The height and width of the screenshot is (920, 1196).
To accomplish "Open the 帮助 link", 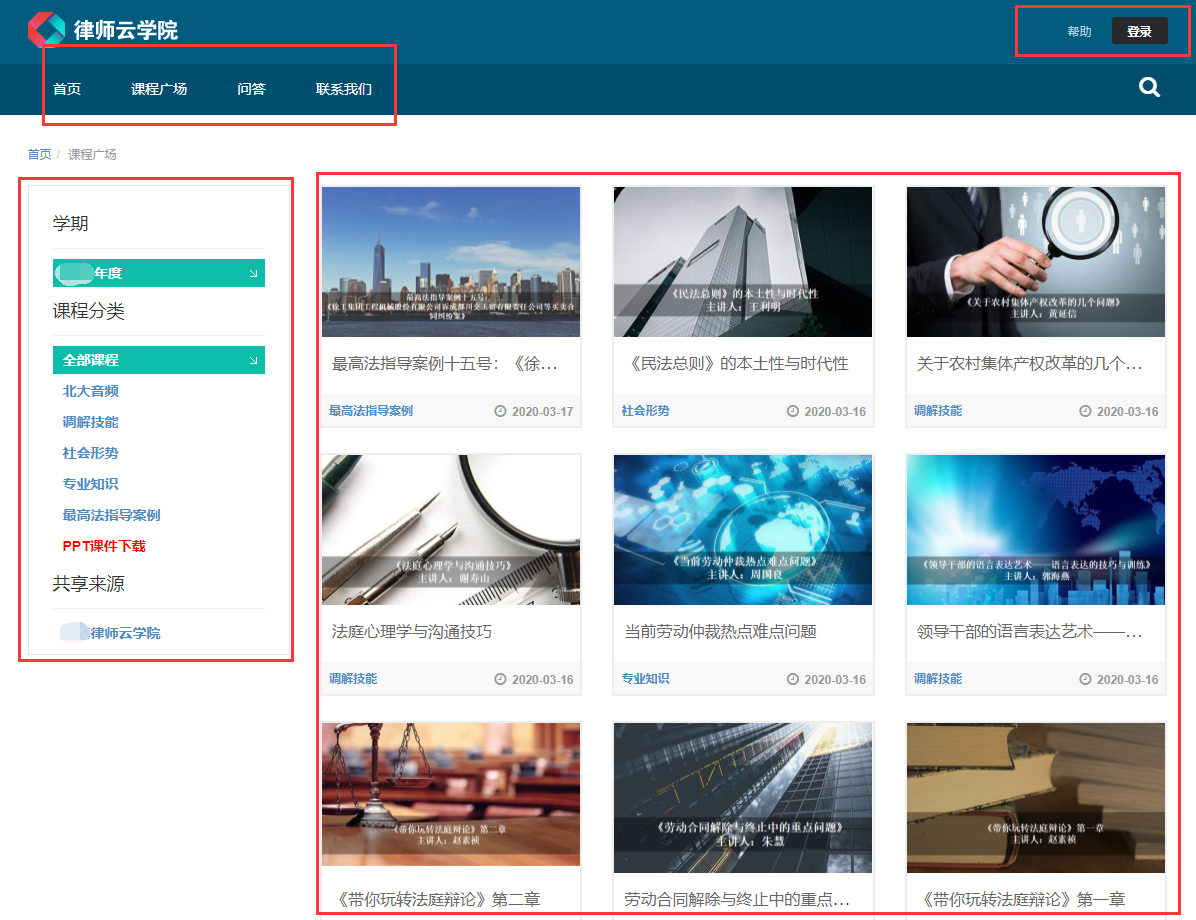I will [1079, 32].
